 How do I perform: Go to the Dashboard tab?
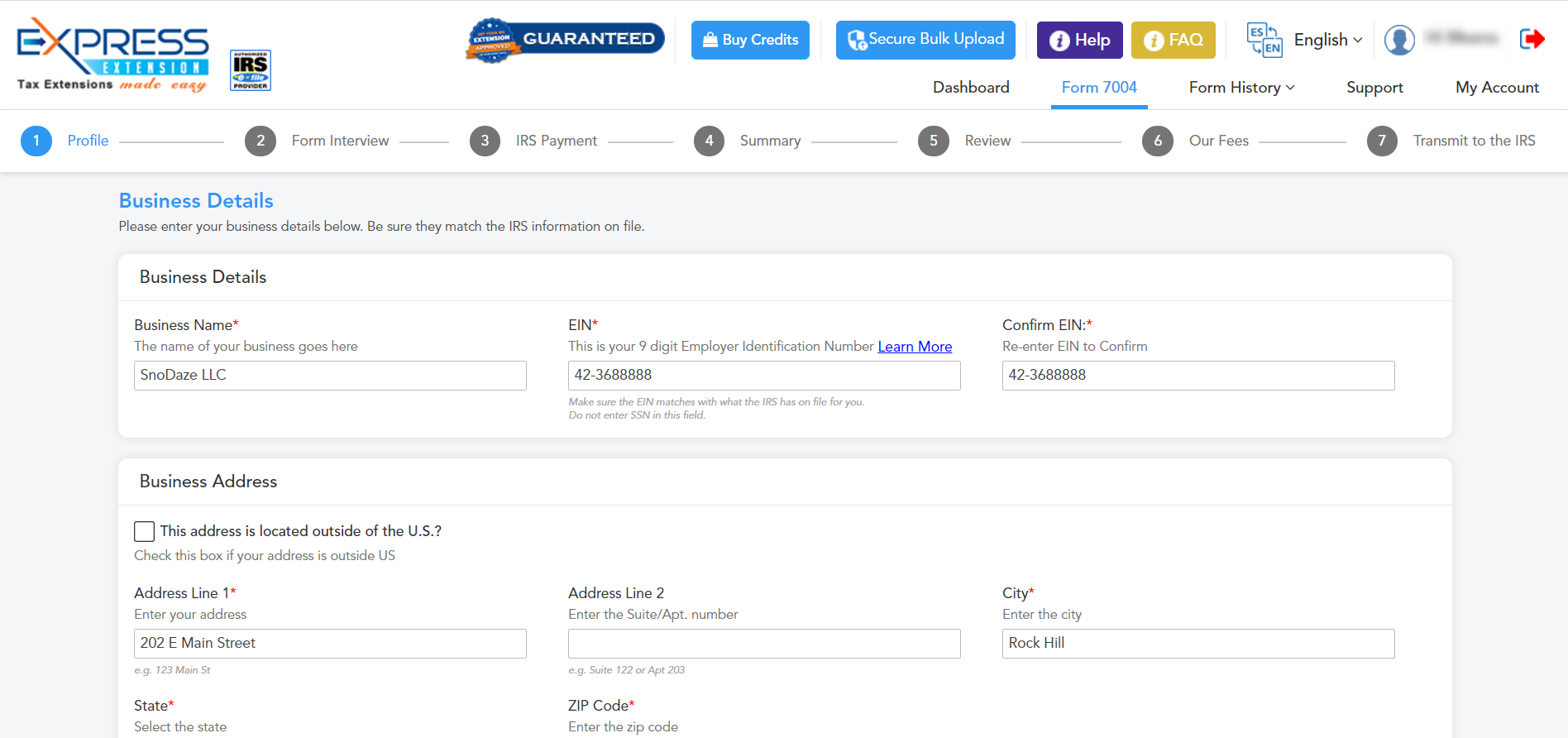tap(971, 88)
